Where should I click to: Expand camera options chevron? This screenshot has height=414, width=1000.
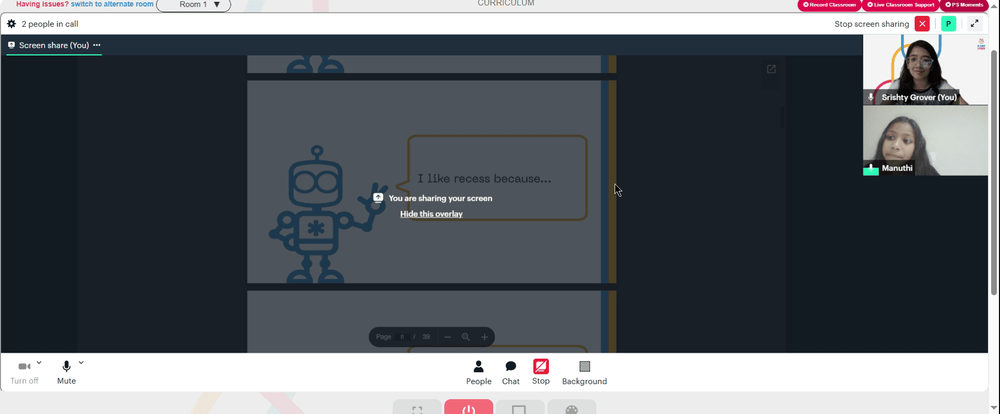pyautogui.click(x=39, y=363)
